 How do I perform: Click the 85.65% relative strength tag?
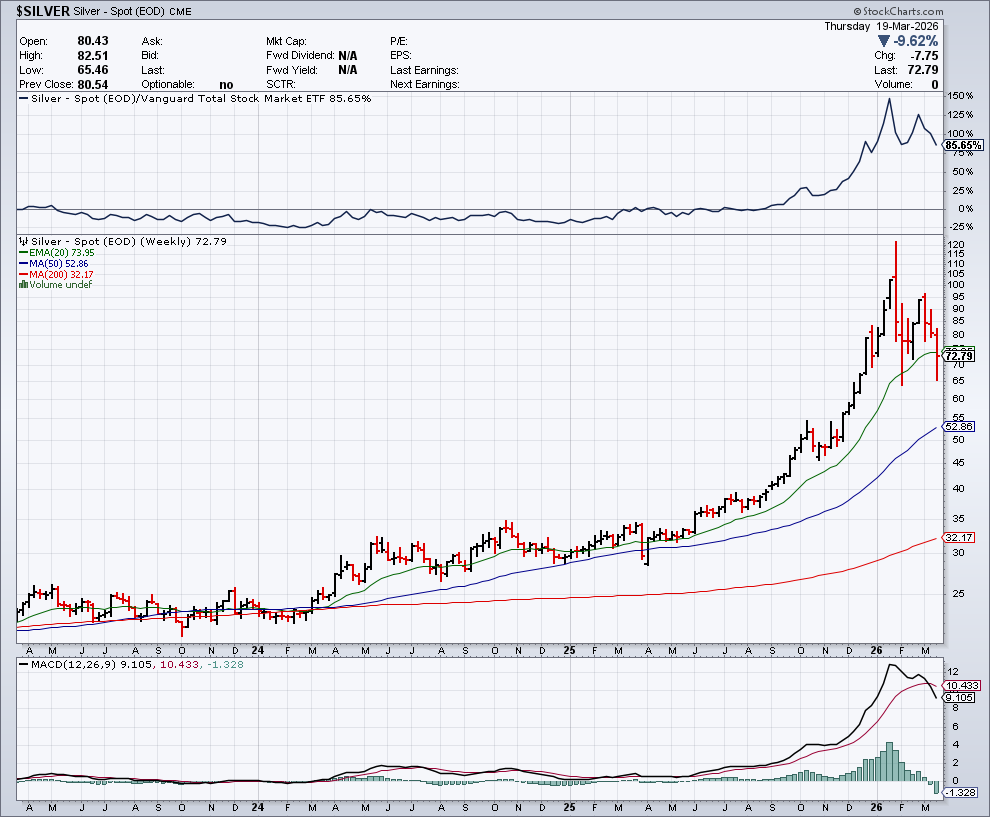click(962, 145)
